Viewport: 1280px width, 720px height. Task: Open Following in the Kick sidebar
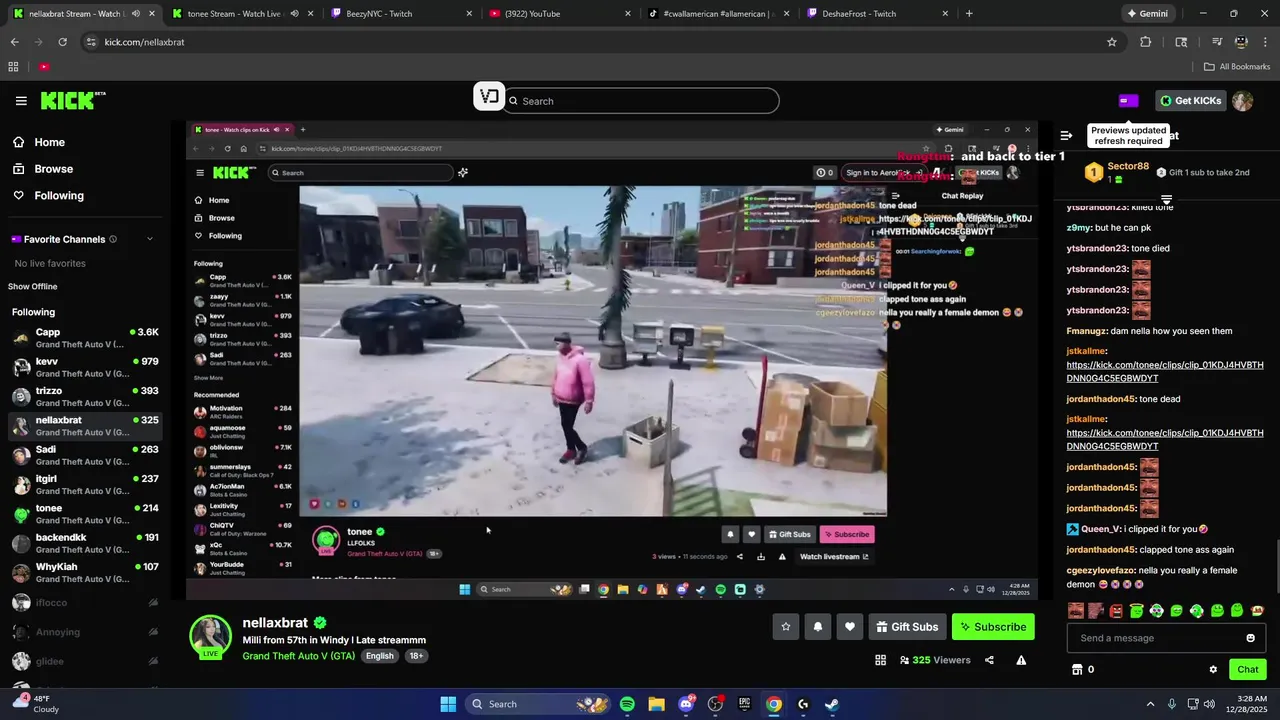coord(59,196)
